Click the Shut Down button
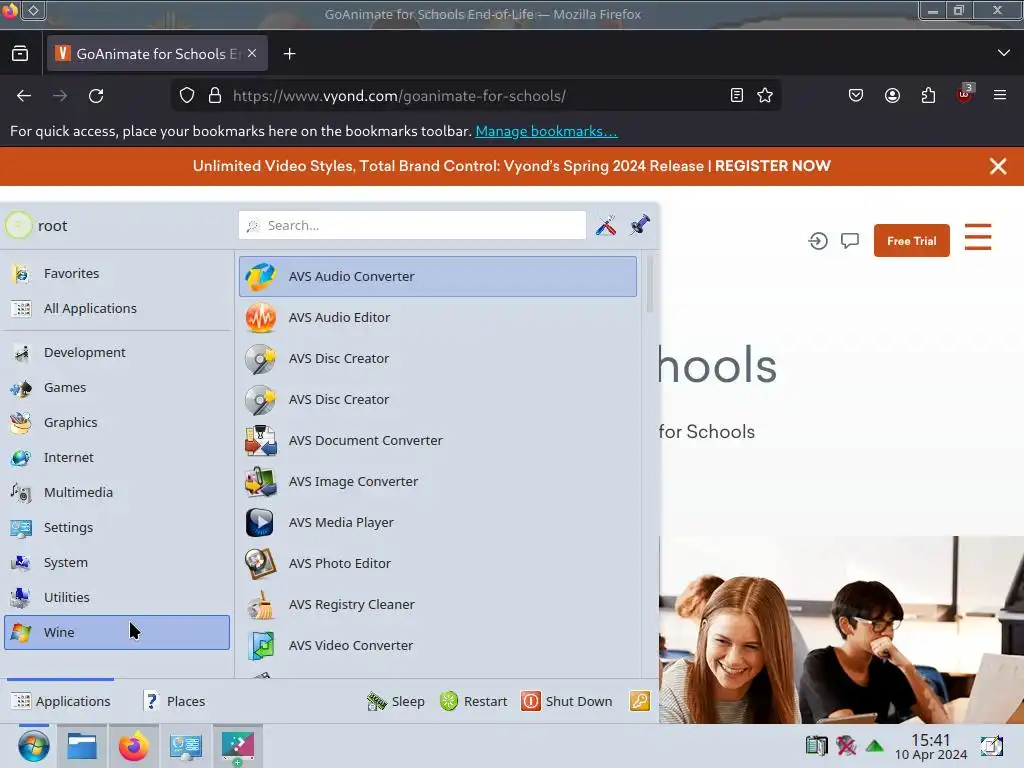The height and width of the screenshot is (768, 1024). point(567,701)
